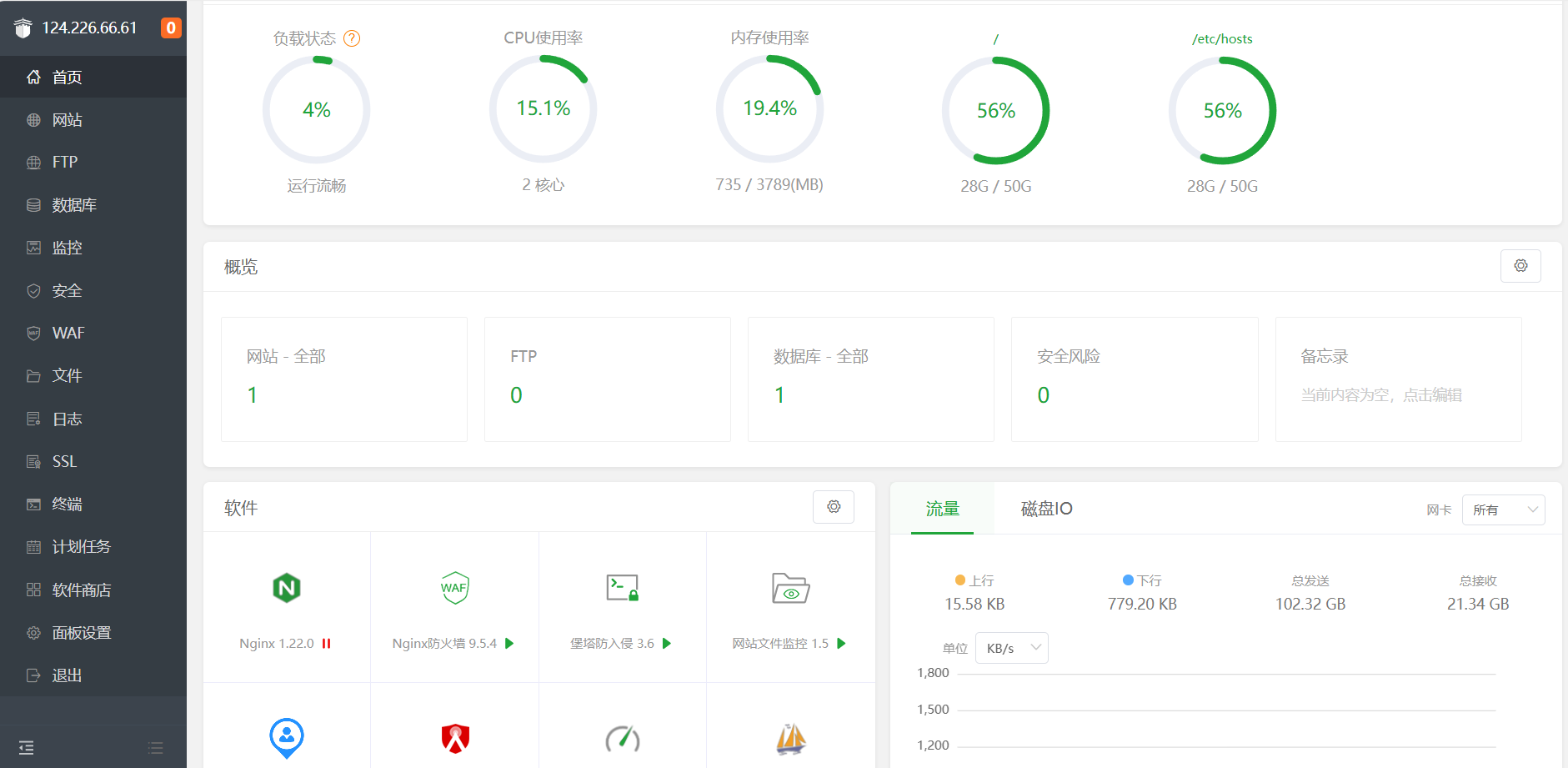
Task: Click the 2 核心 CPU text
Action: [x=544, y=185]
